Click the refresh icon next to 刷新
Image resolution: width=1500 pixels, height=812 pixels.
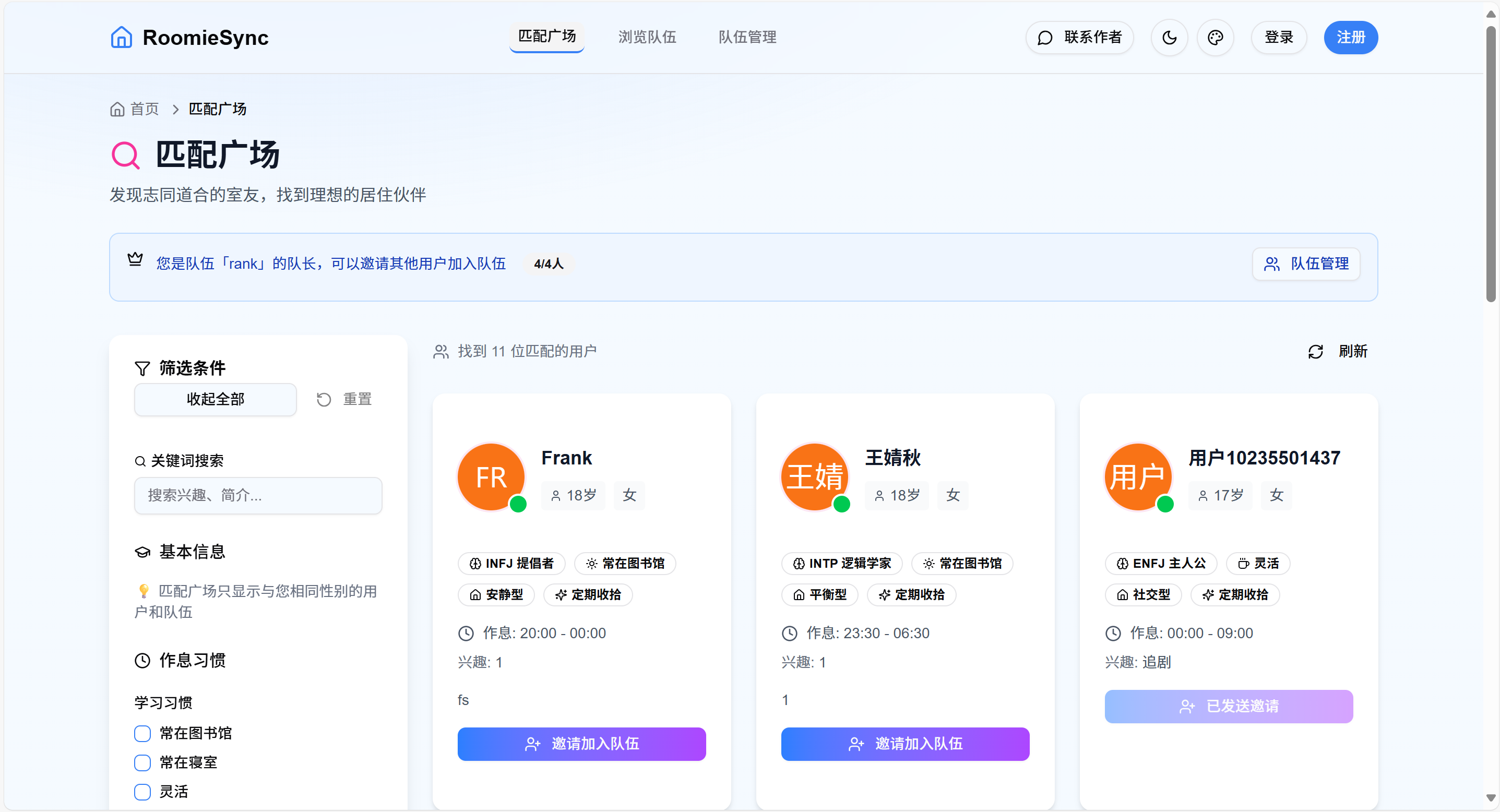[1315, 352]
